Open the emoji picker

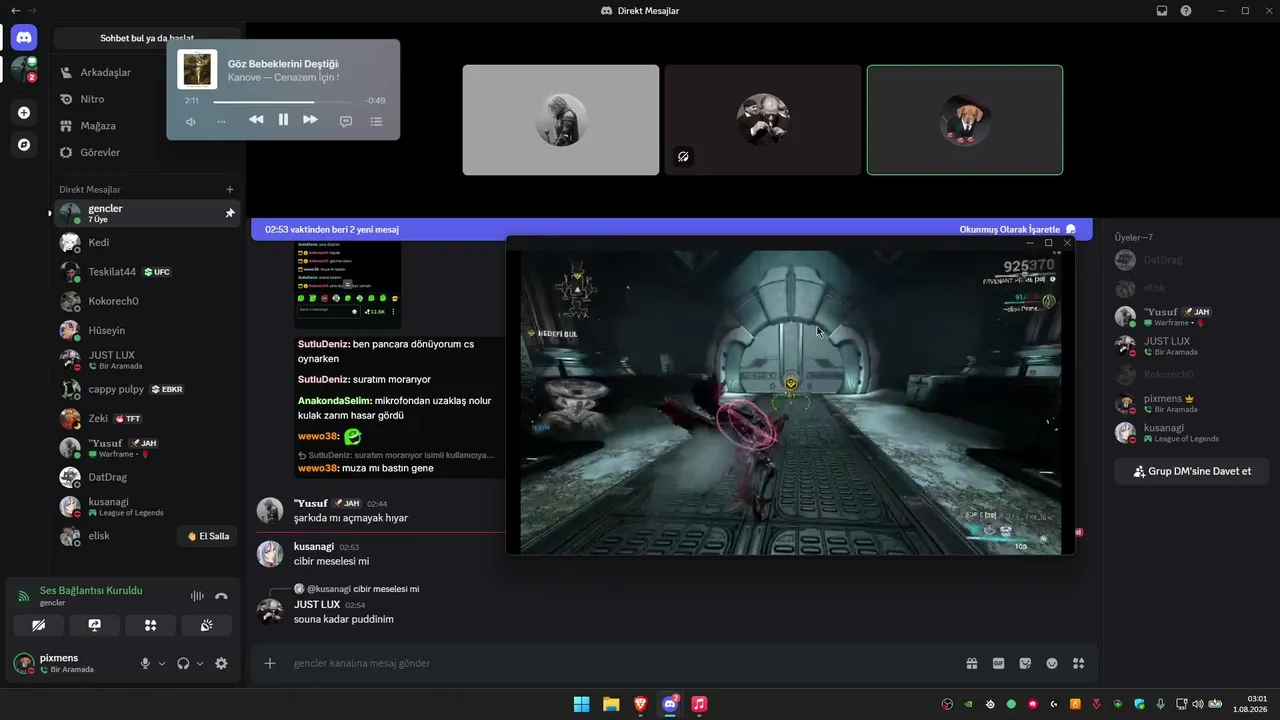[x=1052, y=663]
